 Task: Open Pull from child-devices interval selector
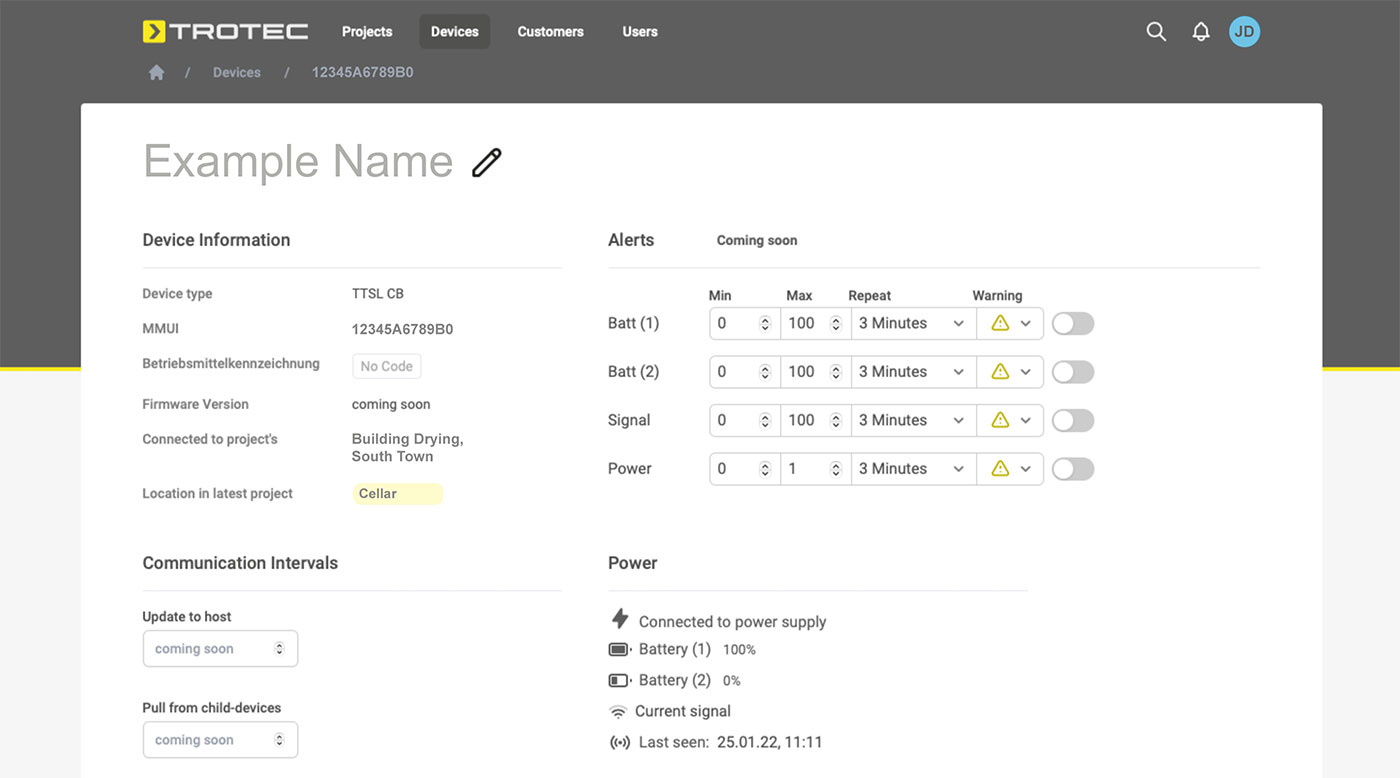pyautogui.click(x=220, y=740)
